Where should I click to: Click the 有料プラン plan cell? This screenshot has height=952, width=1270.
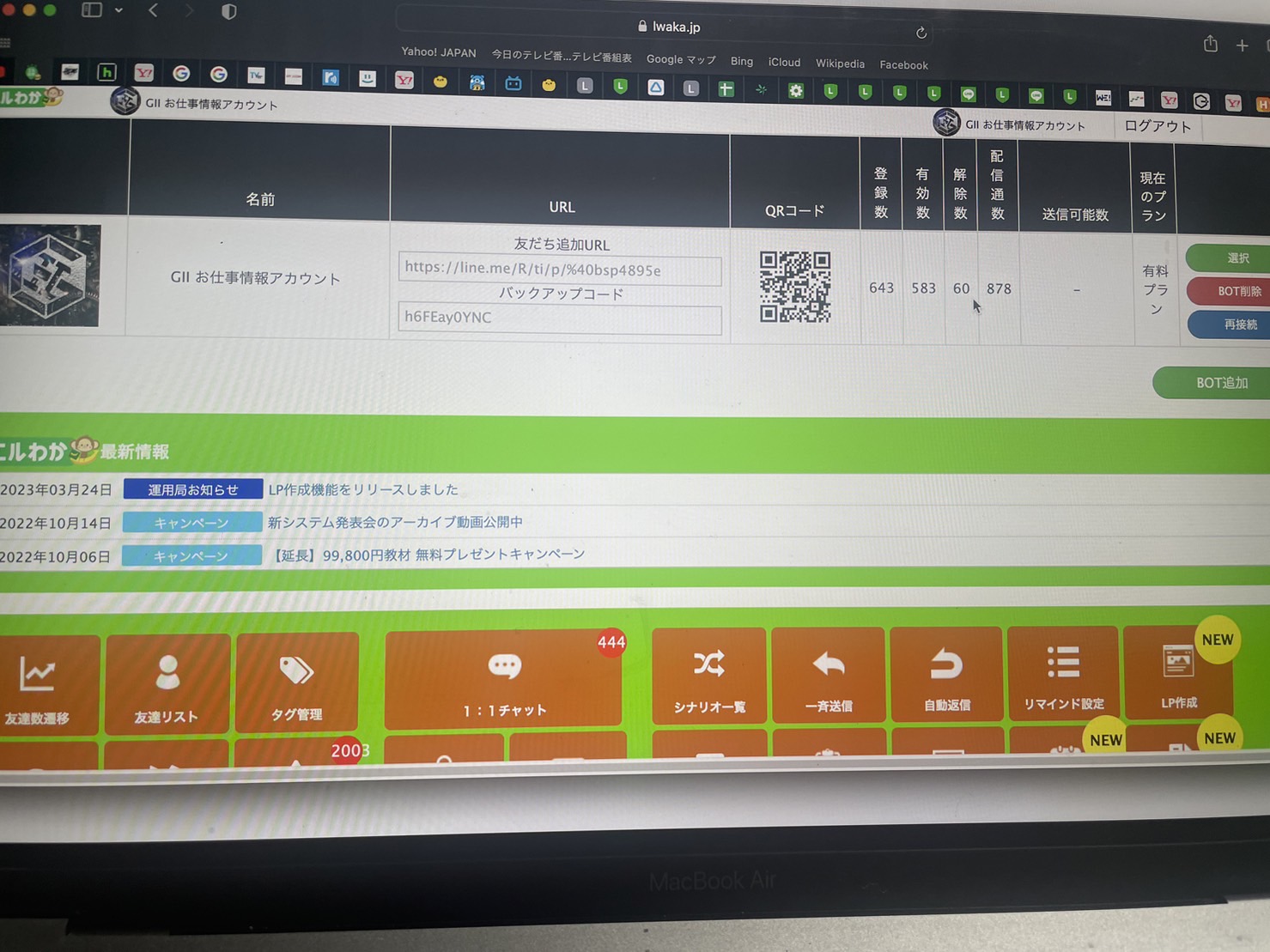tap(1156, 289)
